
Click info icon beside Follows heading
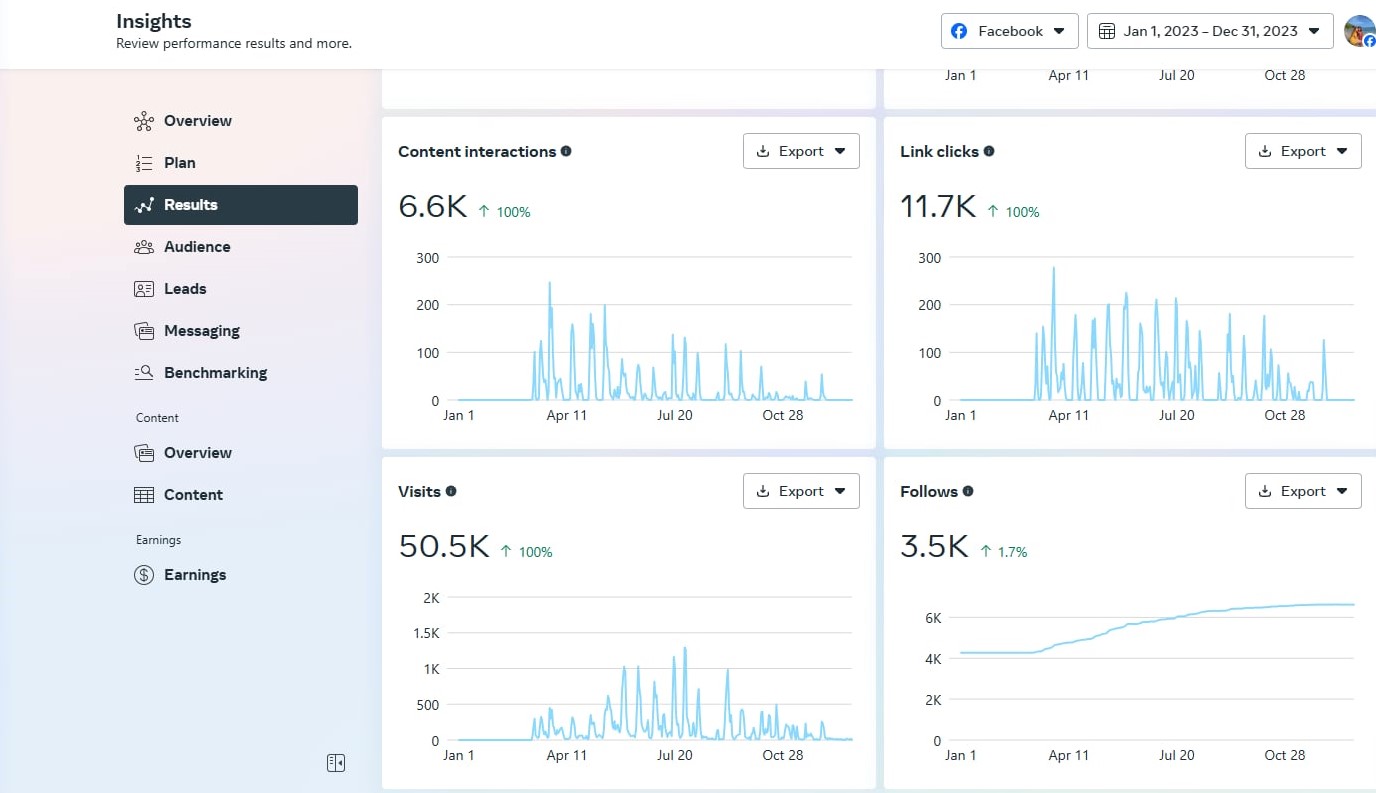968,492
